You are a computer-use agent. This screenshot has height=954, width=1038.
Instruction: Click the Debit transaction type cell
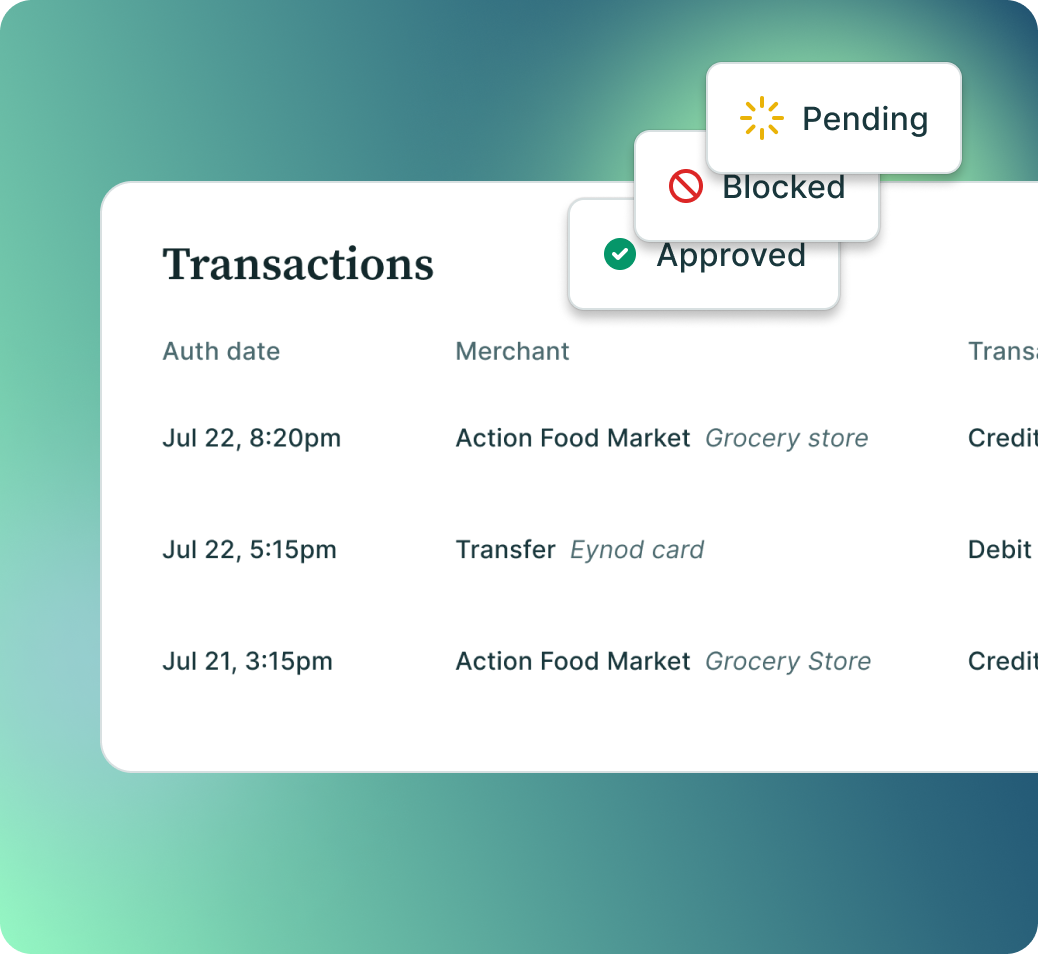[x=1000, y=550]
